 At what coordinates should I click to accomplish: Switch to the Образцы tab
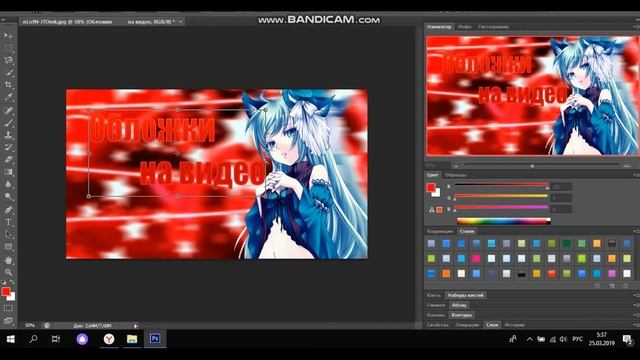coord(456,175)
